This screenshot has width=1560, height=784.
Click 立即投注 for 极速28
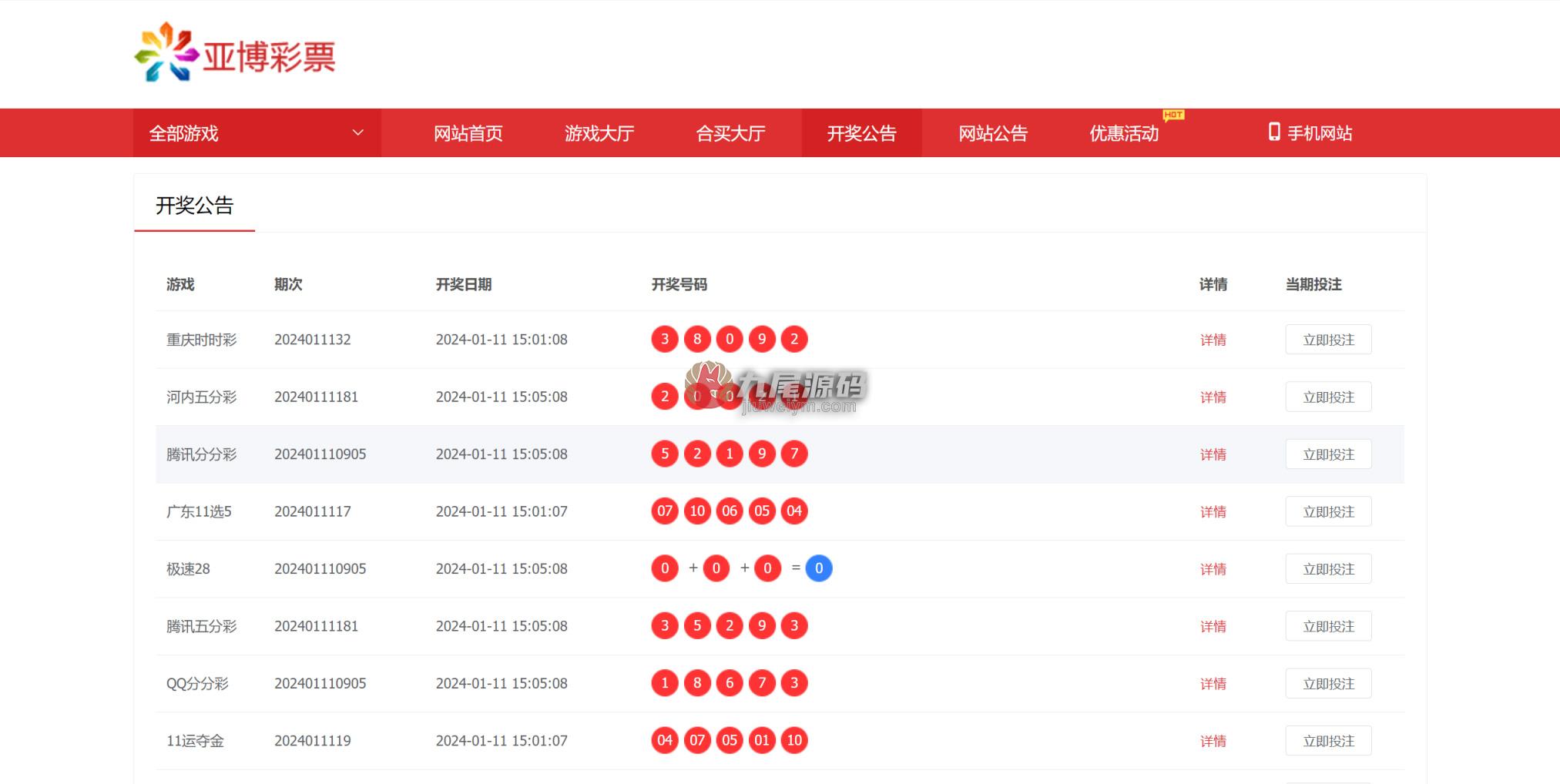point(1328,569)
